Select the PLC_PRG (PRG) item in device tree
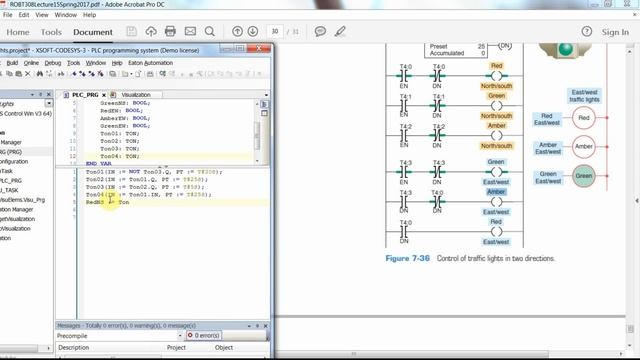The image size is (640, 360). tap(11, 152)
